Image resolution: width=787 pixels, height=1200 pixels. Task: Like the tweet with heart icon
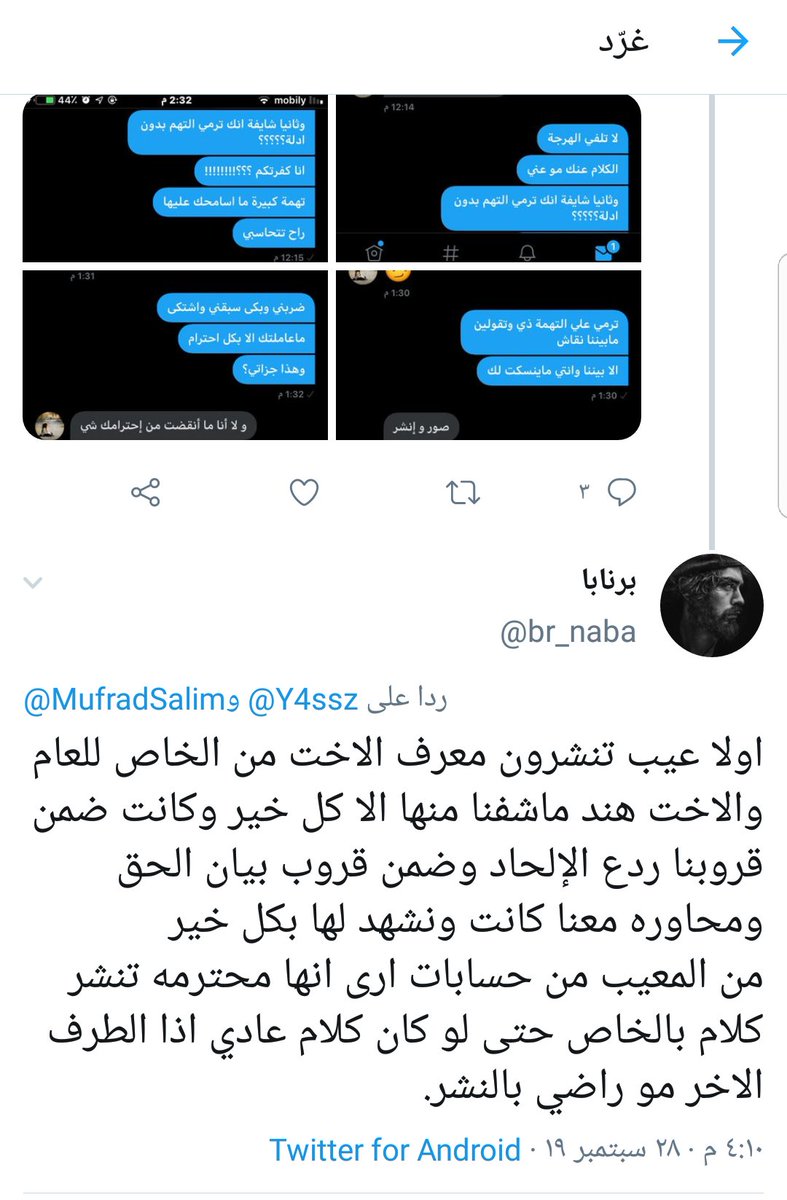point(303,492)
